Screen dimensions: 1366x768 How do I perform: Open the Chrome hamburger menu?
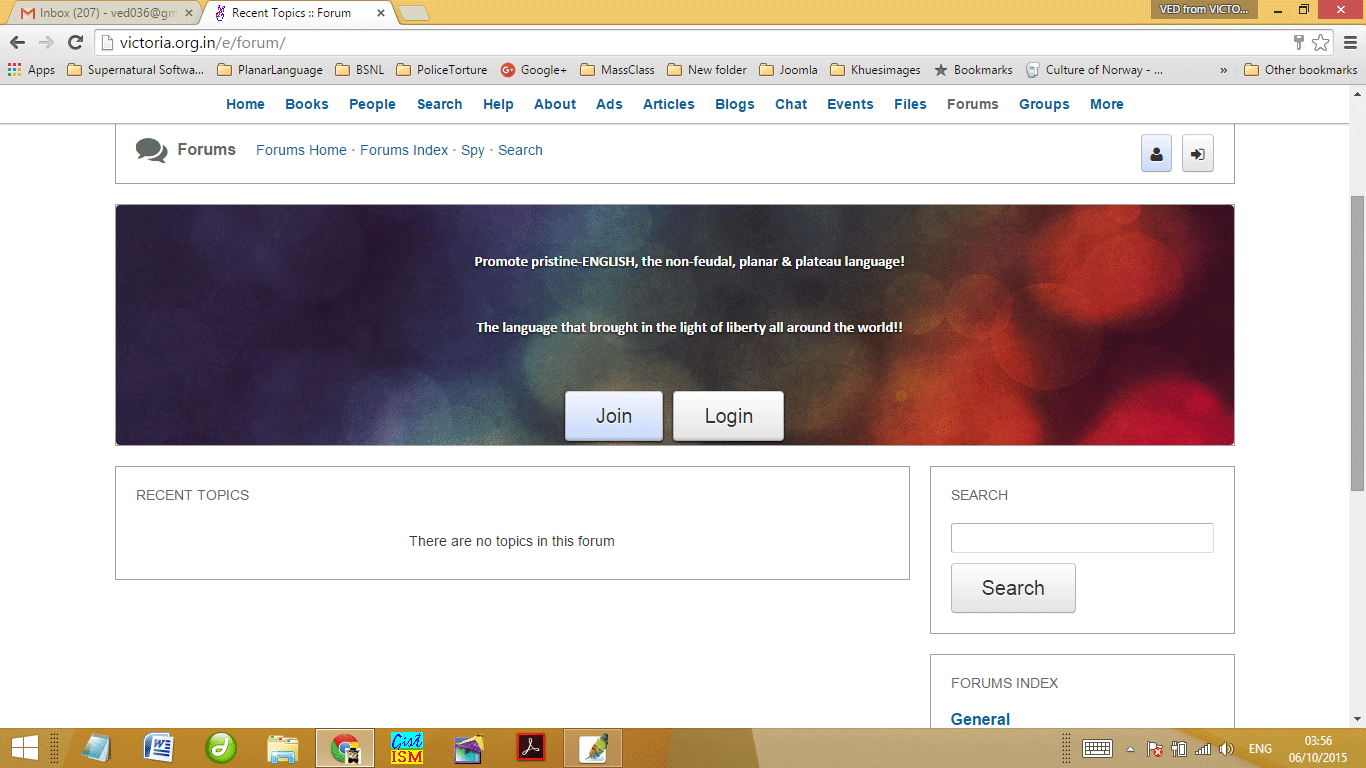click(x=1349, y=42)
